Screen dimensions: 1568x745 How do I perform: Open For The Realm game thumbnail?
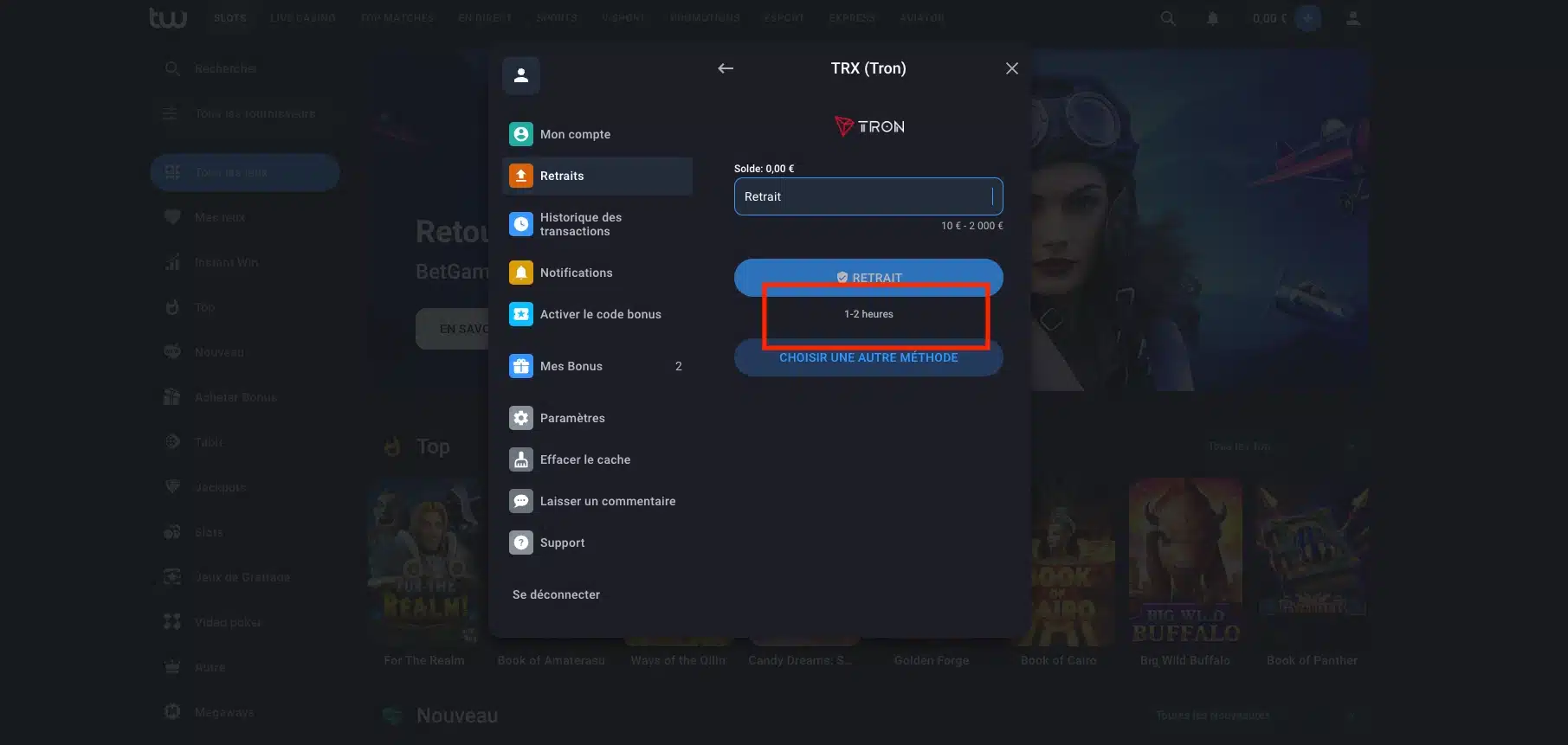coord(424,562)
